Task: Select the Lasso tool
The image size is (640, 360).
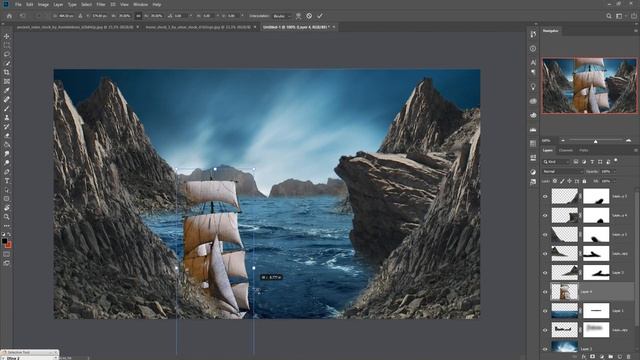Action: [x=7, y=54]
